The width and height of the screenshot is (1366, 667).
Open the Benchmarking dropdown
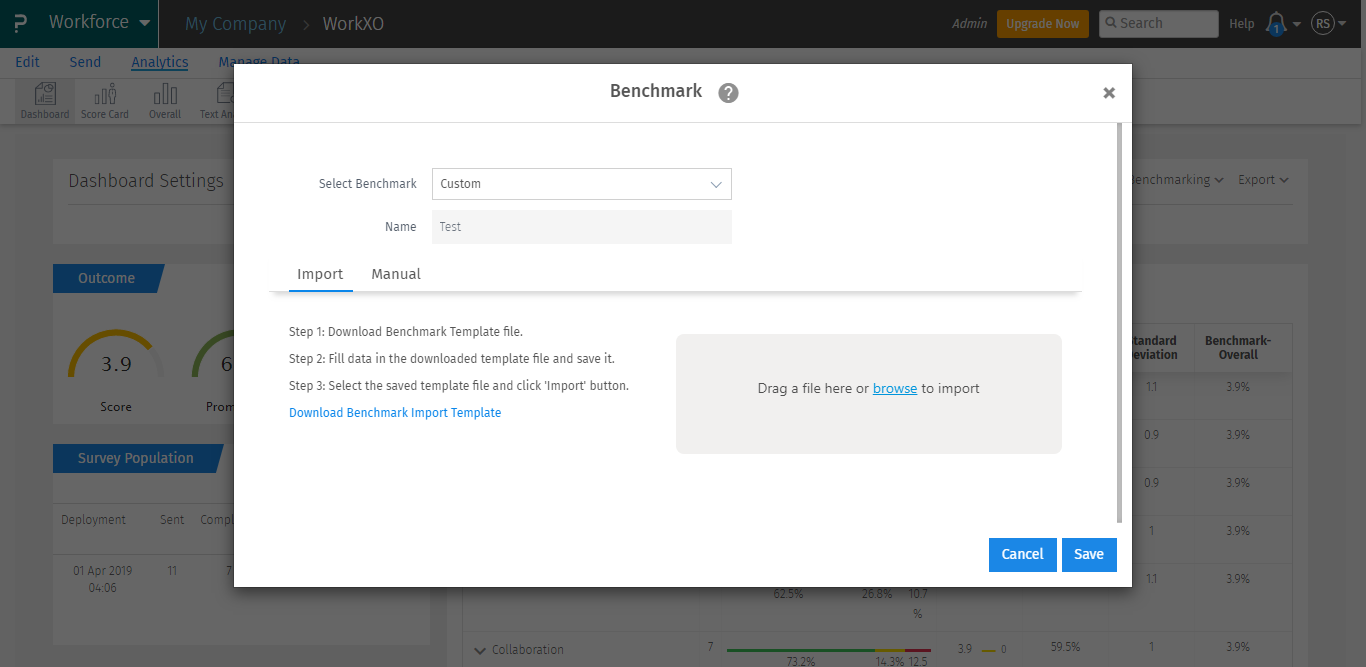pyautogui.click(x=1176, y=180)
